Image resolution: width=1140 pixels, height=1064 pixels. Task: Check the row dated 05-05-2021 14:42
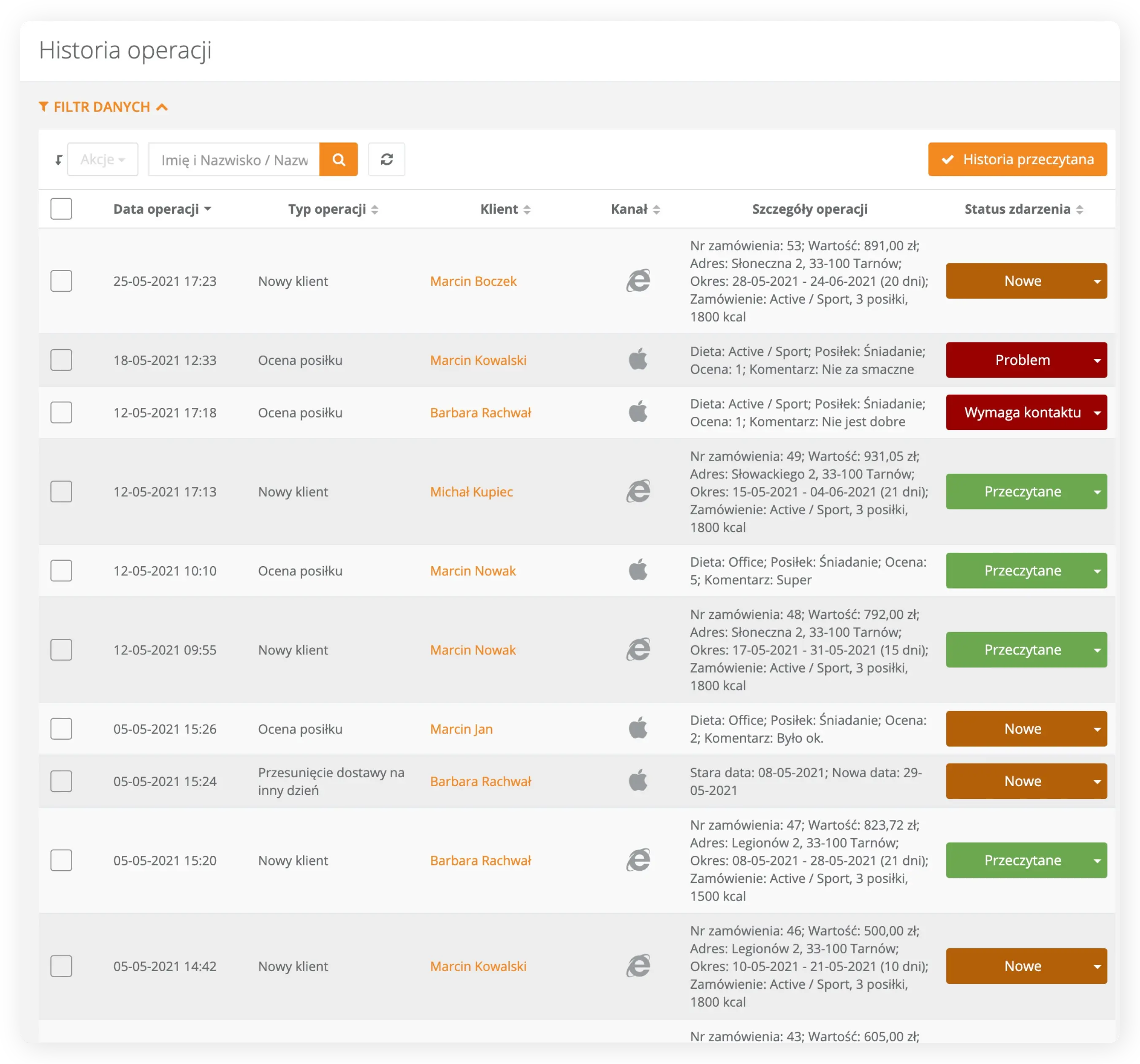coord(61,966)
